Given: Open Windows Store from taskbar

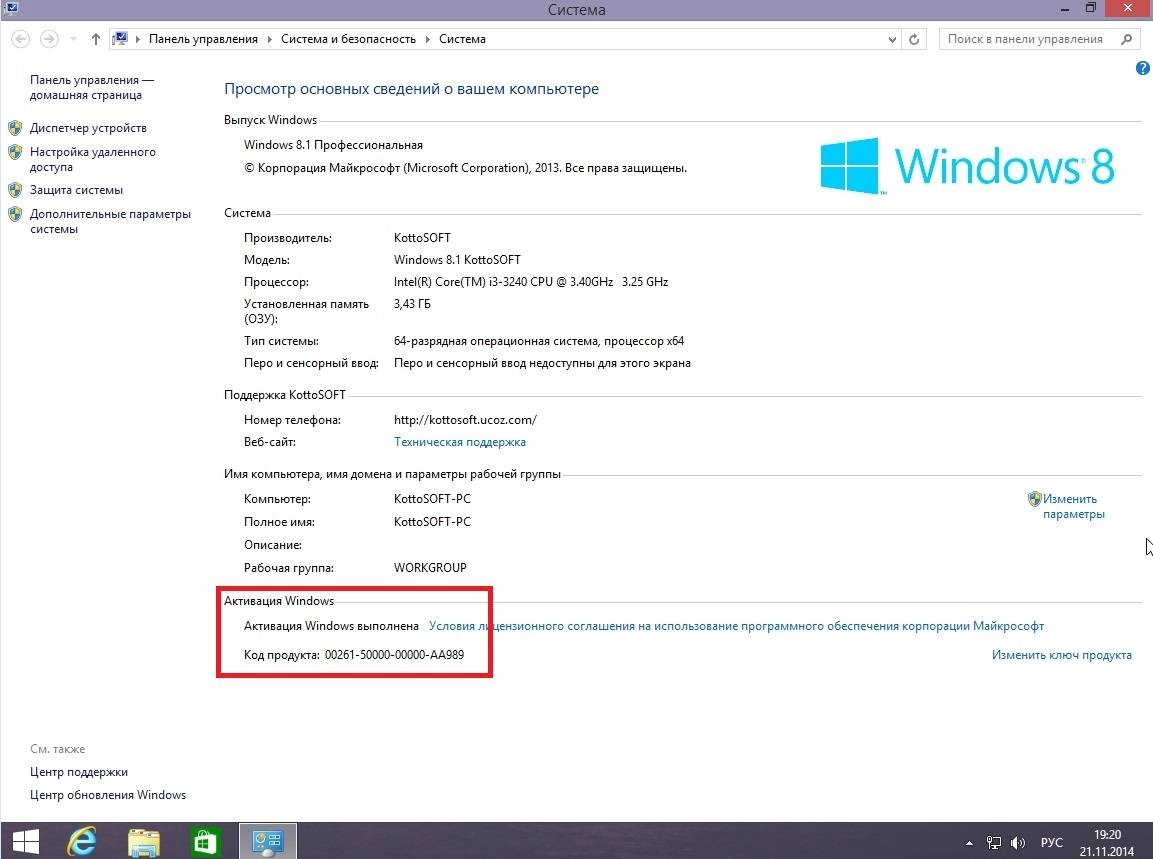Looking at the screenshot, I should [x=205, y=842].
